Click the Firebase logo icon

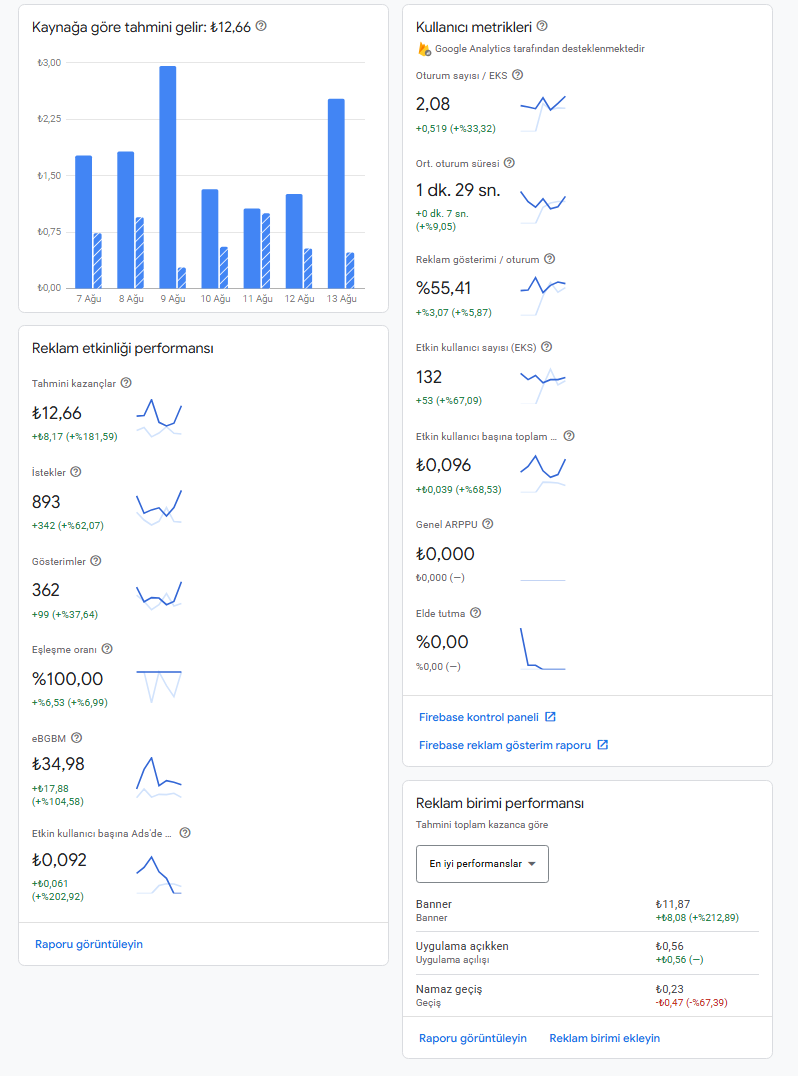pyautogui.click(x=424, y=49)
